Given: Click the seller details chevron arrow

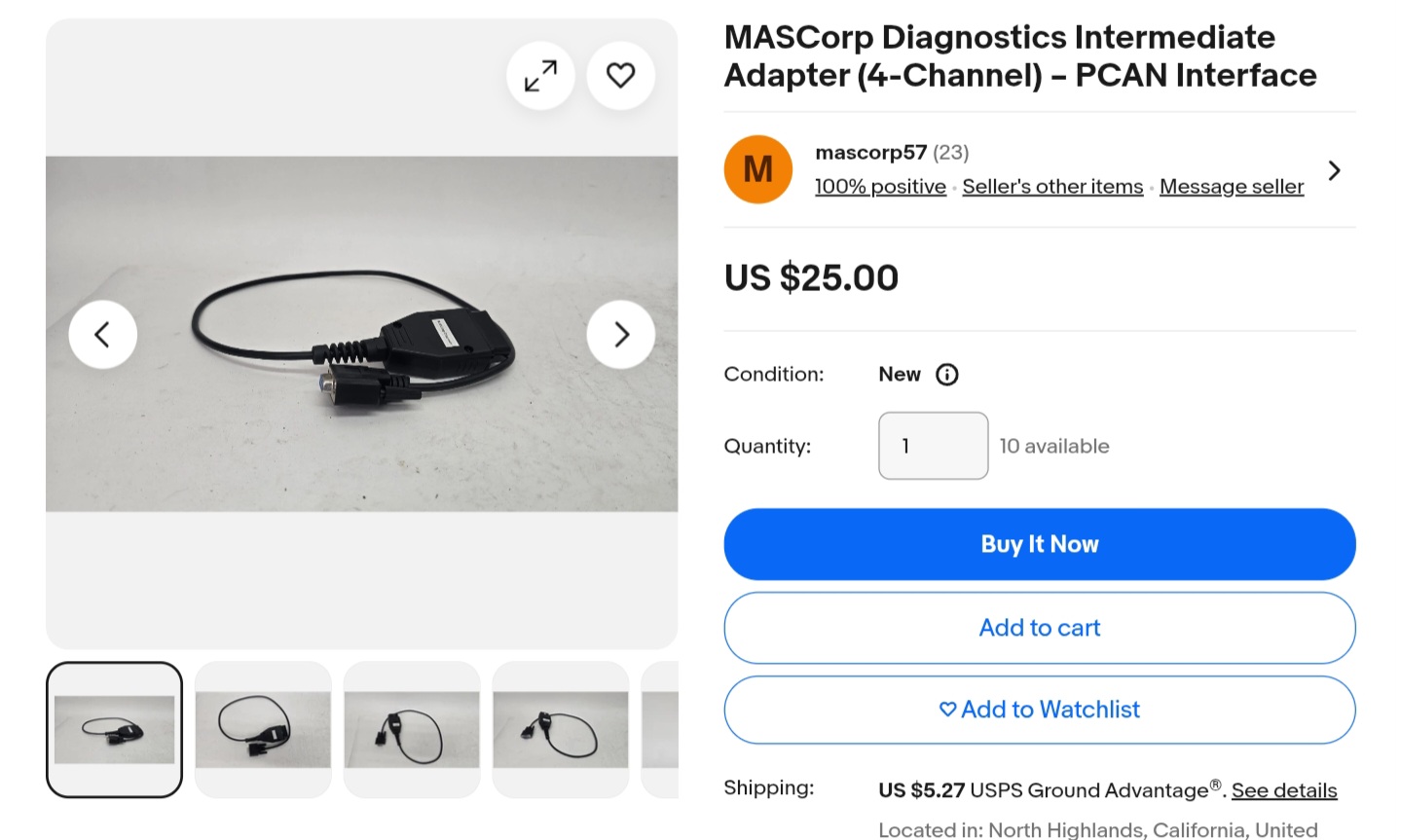Looking at the screenshot, I should [1335, 169].
